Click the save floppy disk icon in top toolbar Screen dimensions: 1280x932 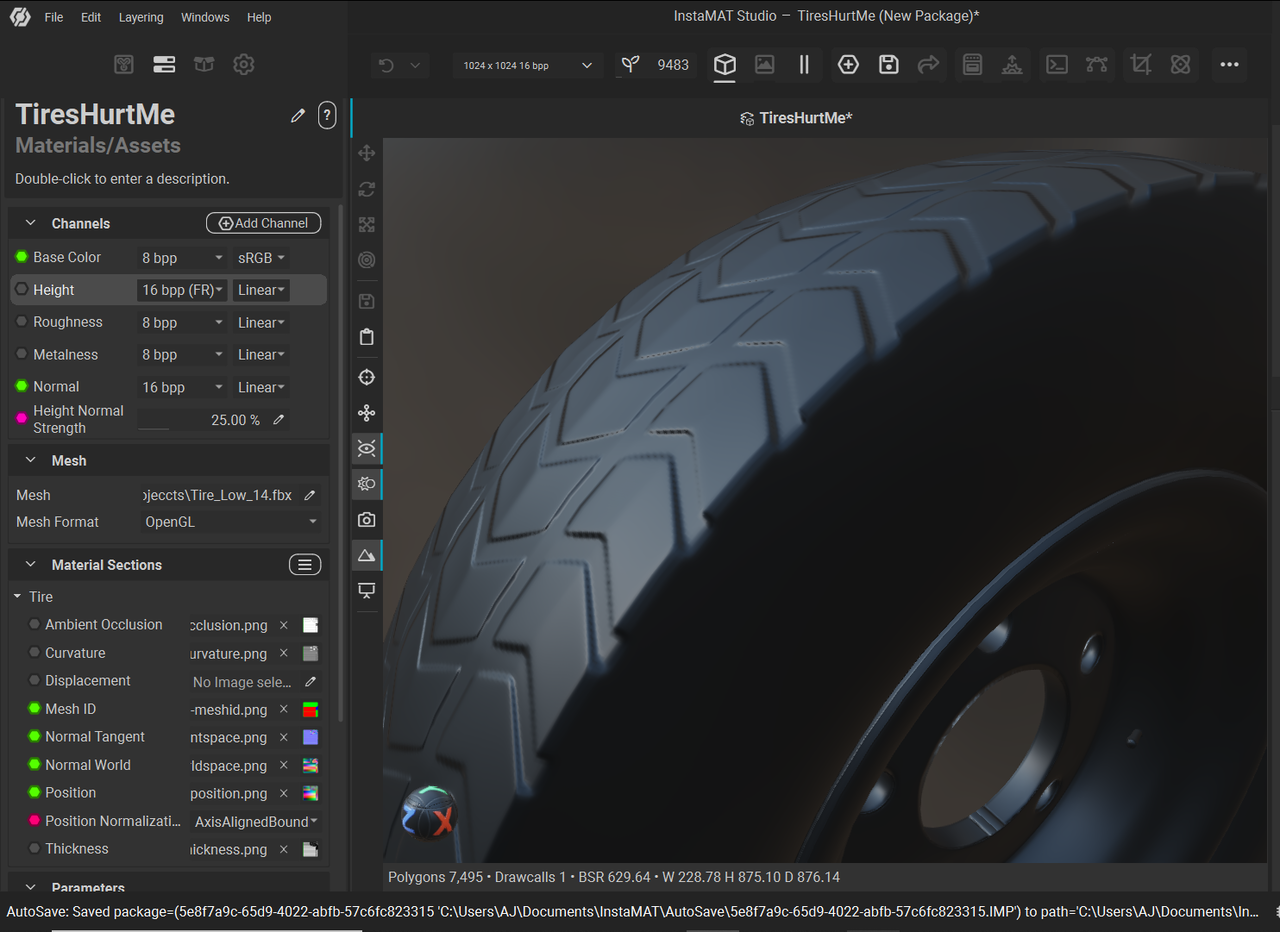click(x=888, y=65)
